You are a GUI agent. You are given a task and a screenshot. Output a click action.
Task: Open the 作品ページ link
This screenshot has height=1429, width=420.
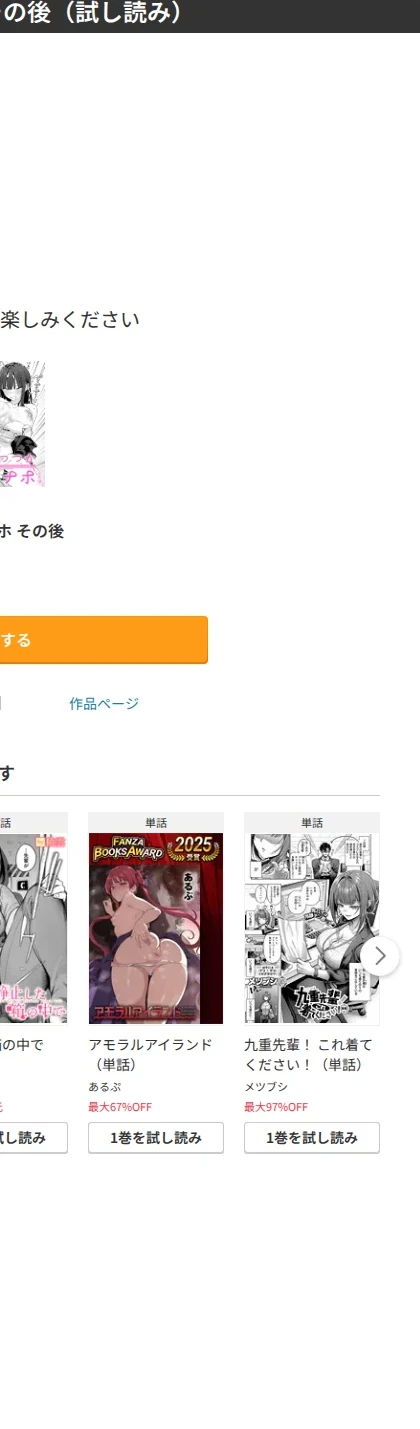[104, 704]
